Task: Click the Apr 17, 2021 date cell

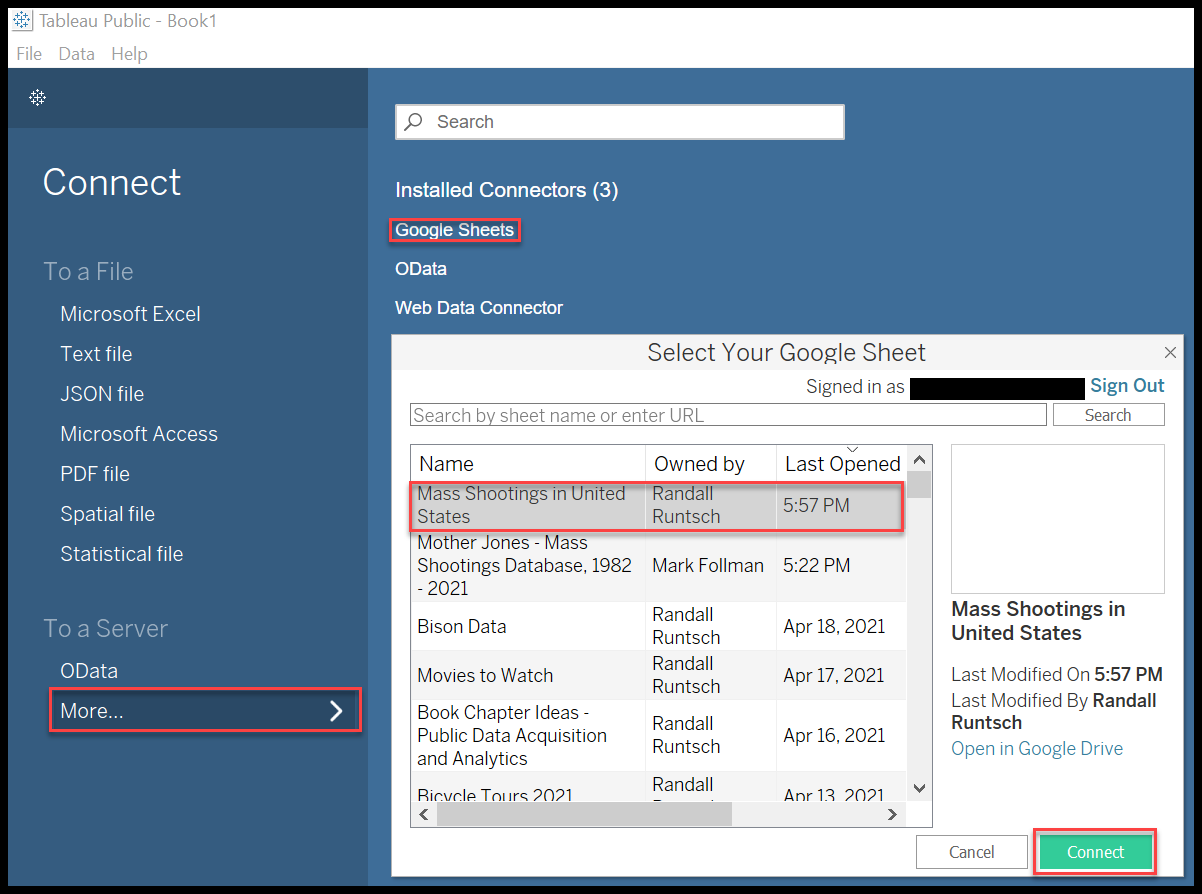Action: click(x=835, y=676)
